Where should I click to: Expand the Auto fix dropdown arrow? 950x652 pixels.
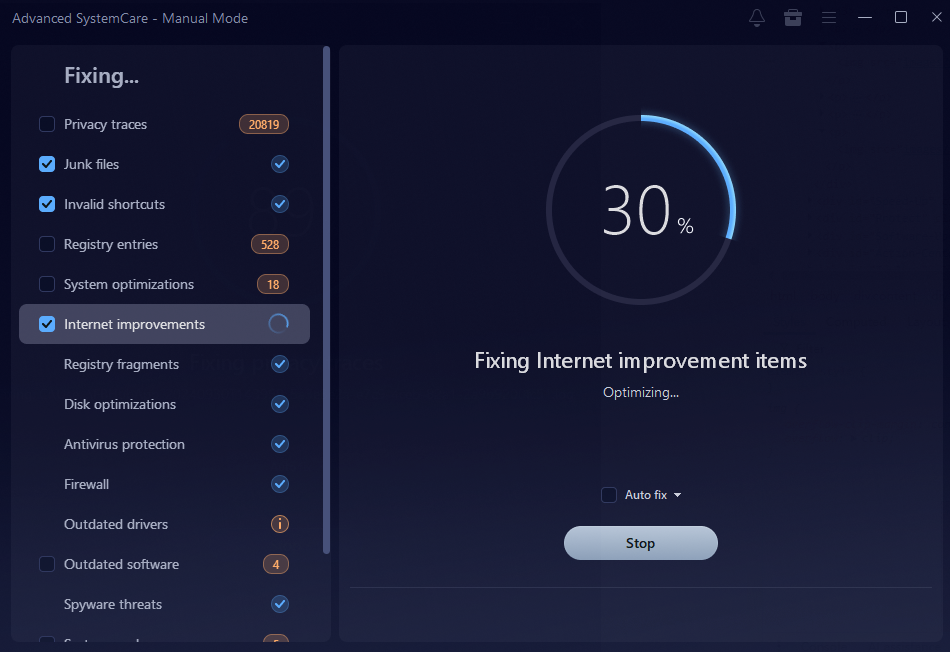click(x=678, y=495)
